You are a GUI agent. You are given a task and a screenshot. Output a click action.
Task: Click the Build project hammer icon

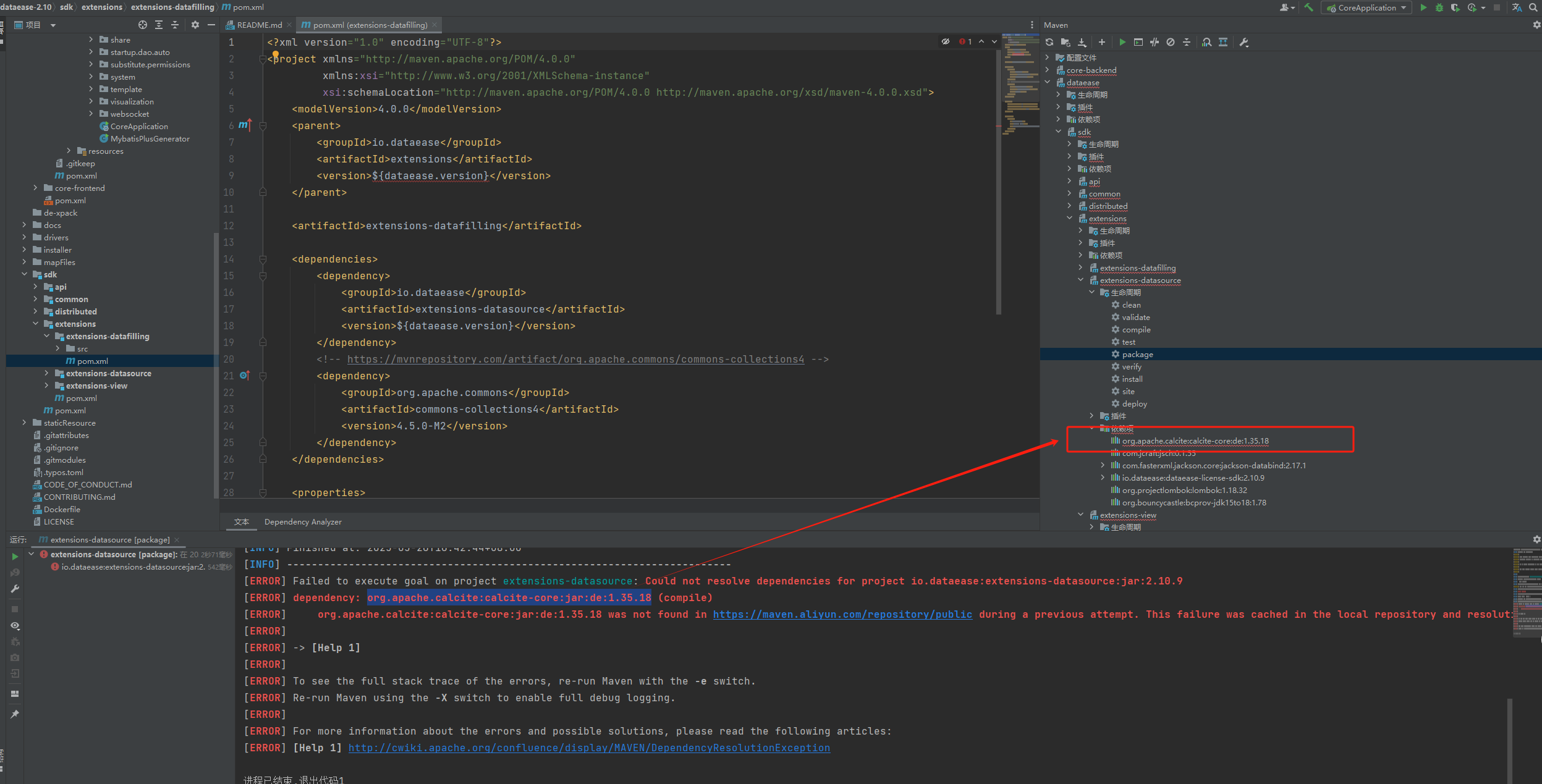1308,7
